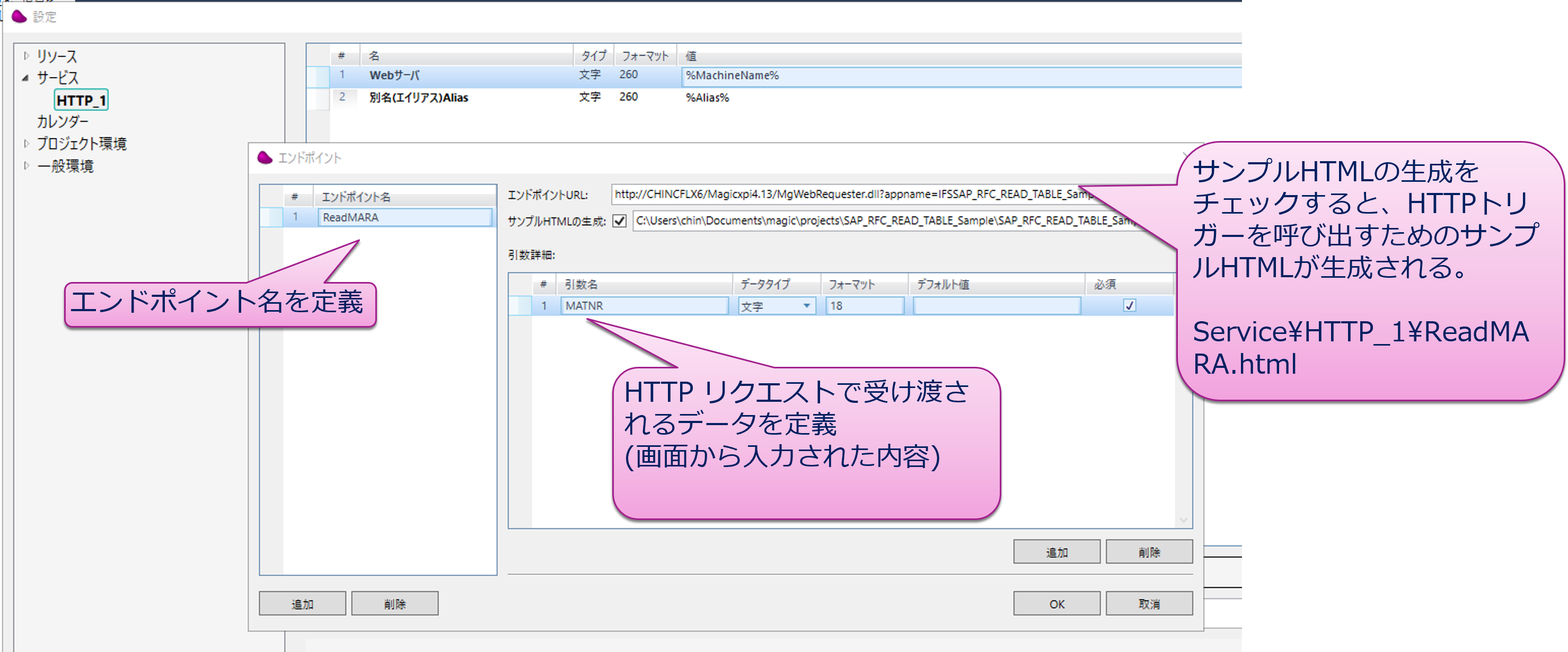Image resolution: width=1568 pixels, height=652 pixels.
Task: Click the Webサーバ row name
Action: [394, 75]
